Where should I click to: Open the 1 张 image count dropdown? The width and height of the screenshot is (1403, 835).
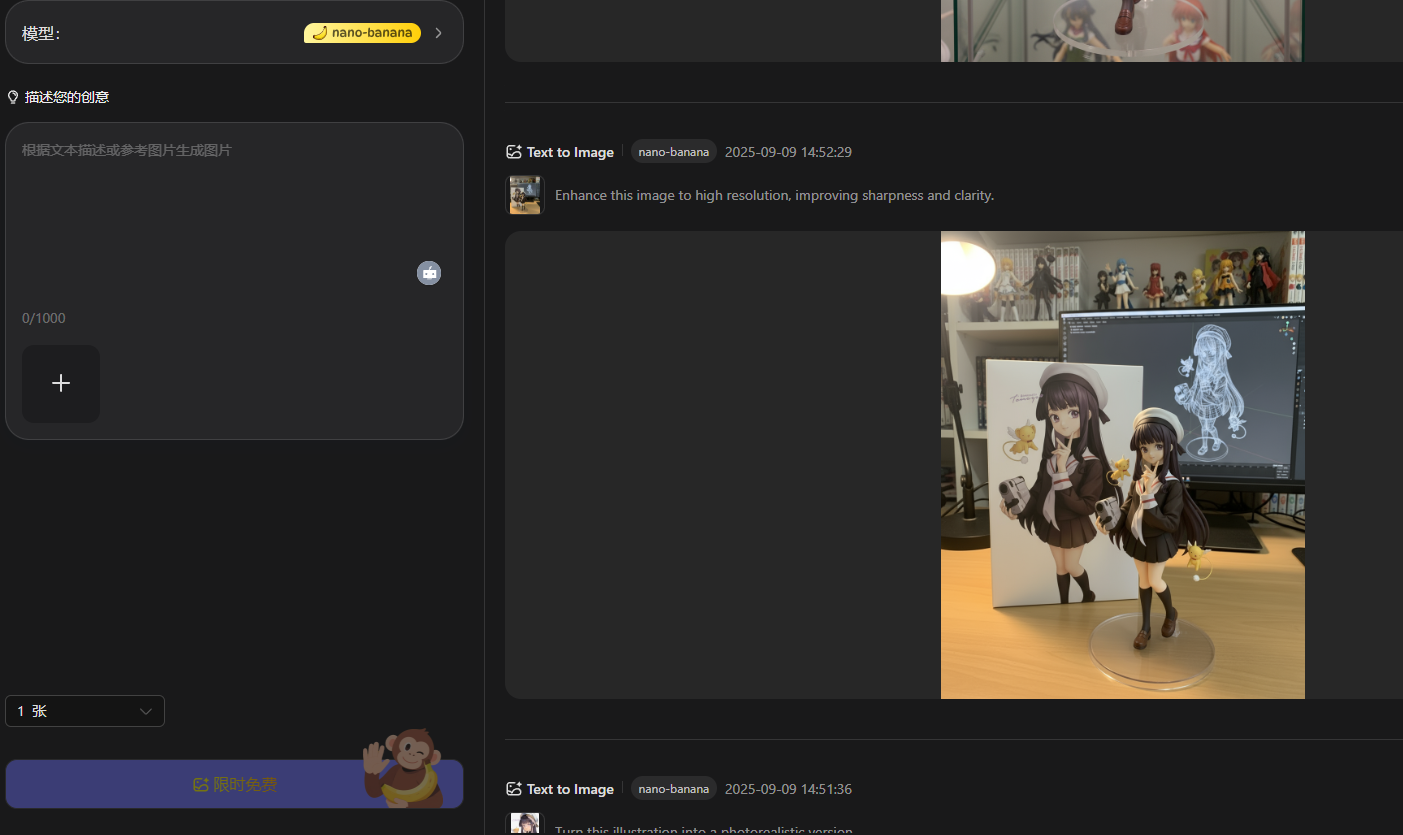85,711
